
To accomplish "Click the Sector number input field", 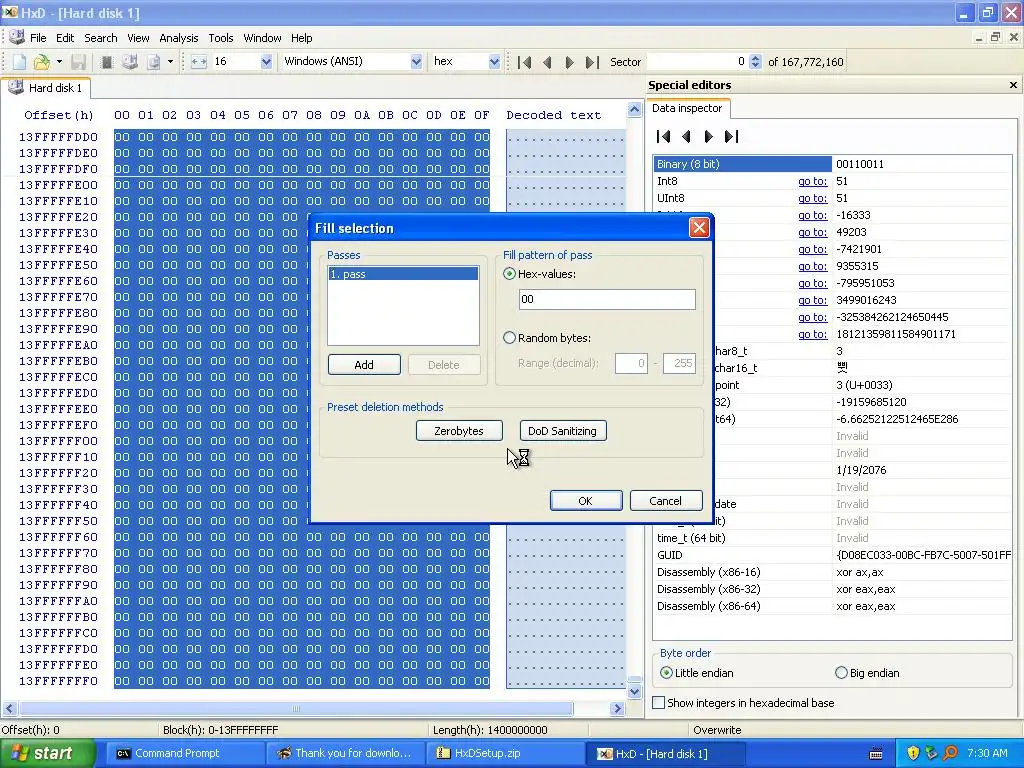I will [697, 62].
